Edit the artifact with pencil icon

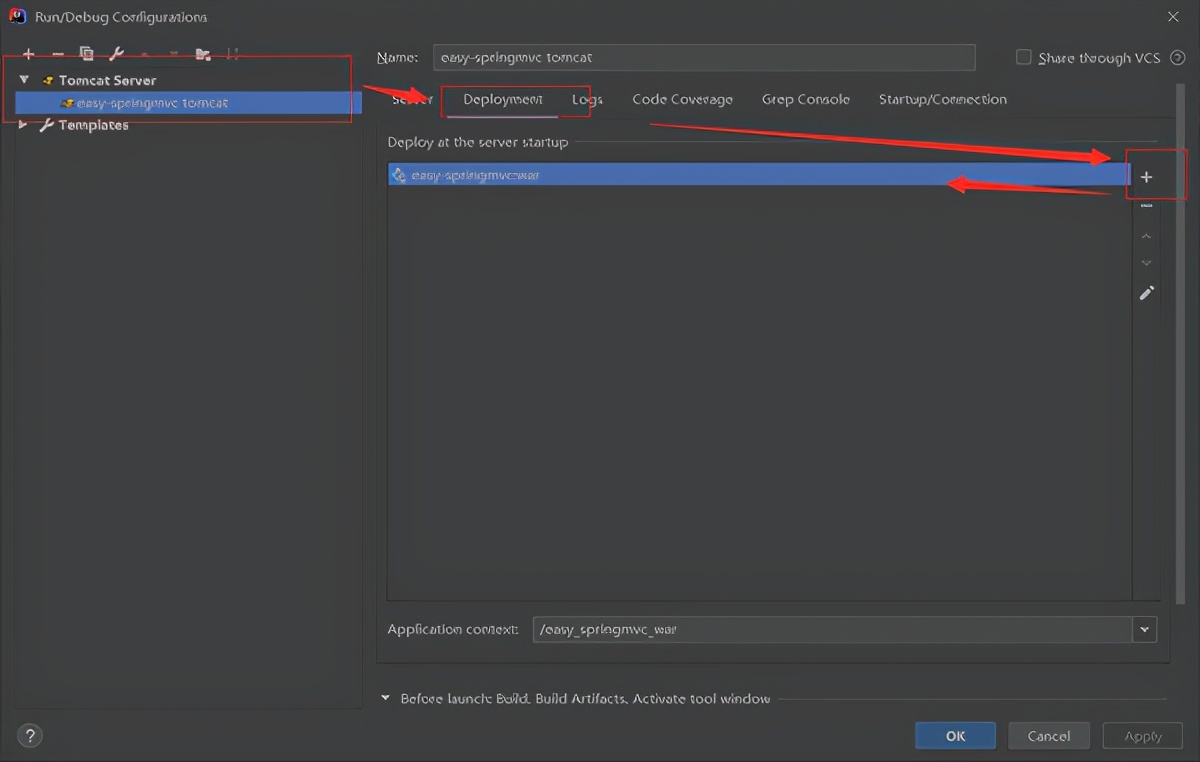[x=1146, y=293]
